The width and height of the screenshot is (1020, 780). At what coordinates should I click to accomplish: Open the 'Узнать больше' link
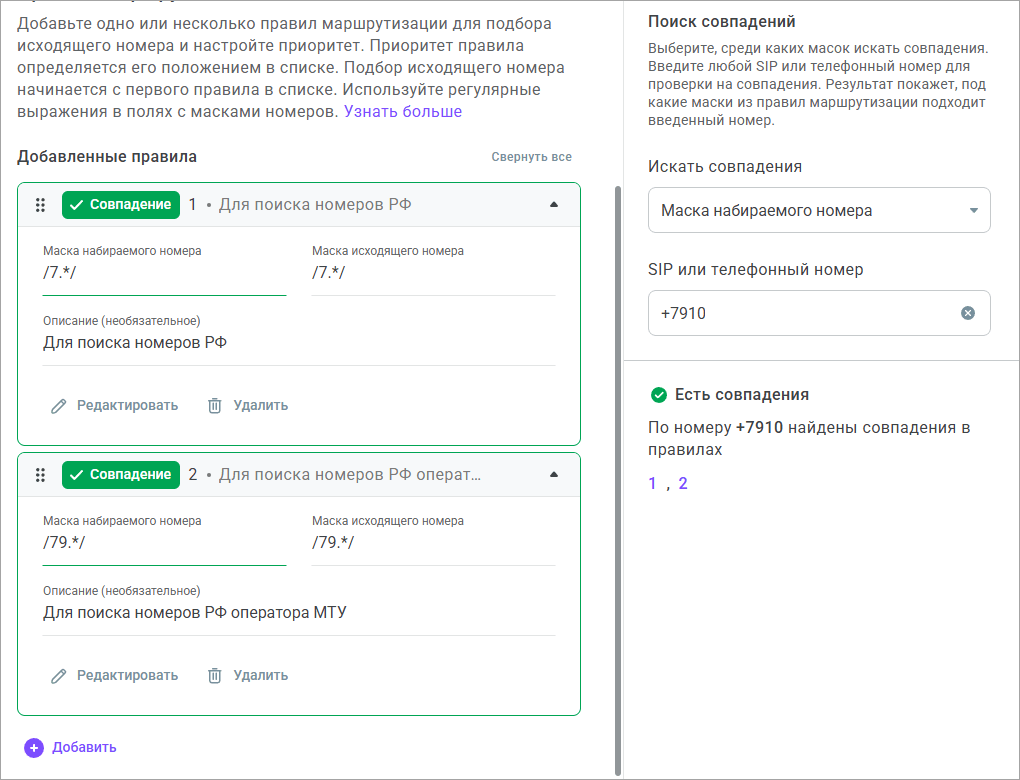point(403,112)
